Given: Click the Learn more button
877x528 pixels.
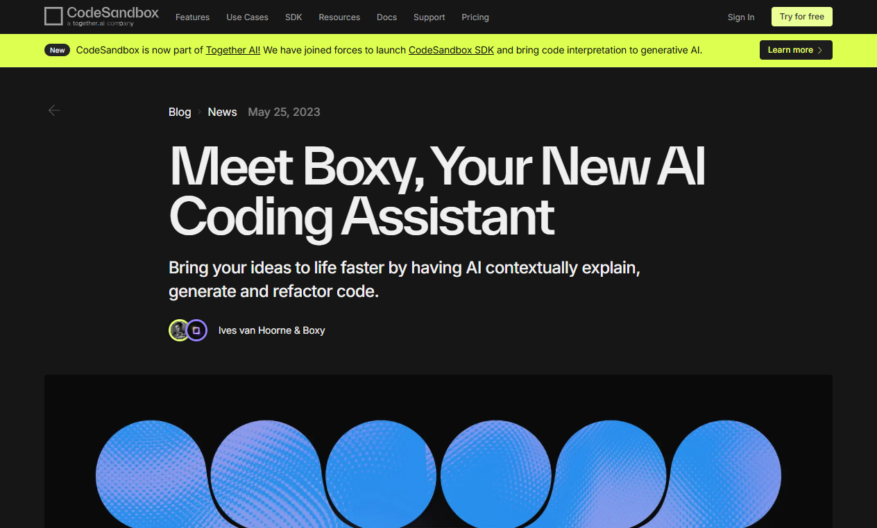Looking at the screenshot, I should click(x=795, y=50).
